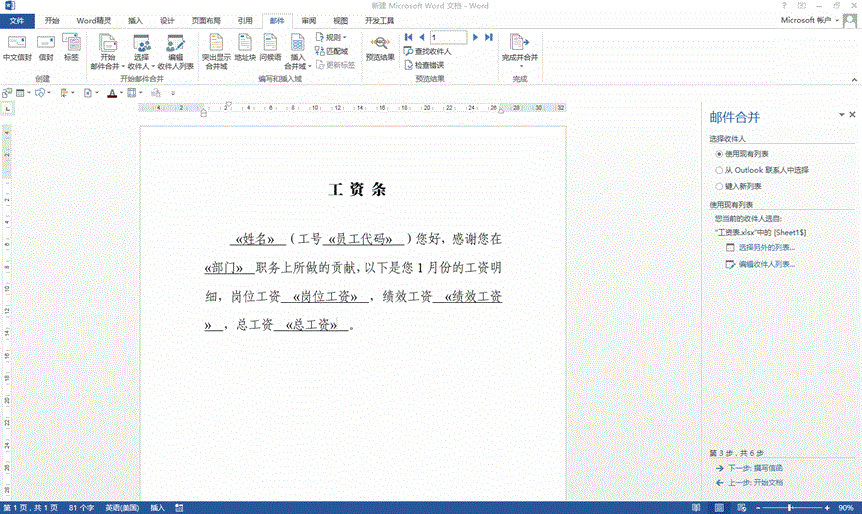Expand the 规则 rules dropdown

click(332, 37)
